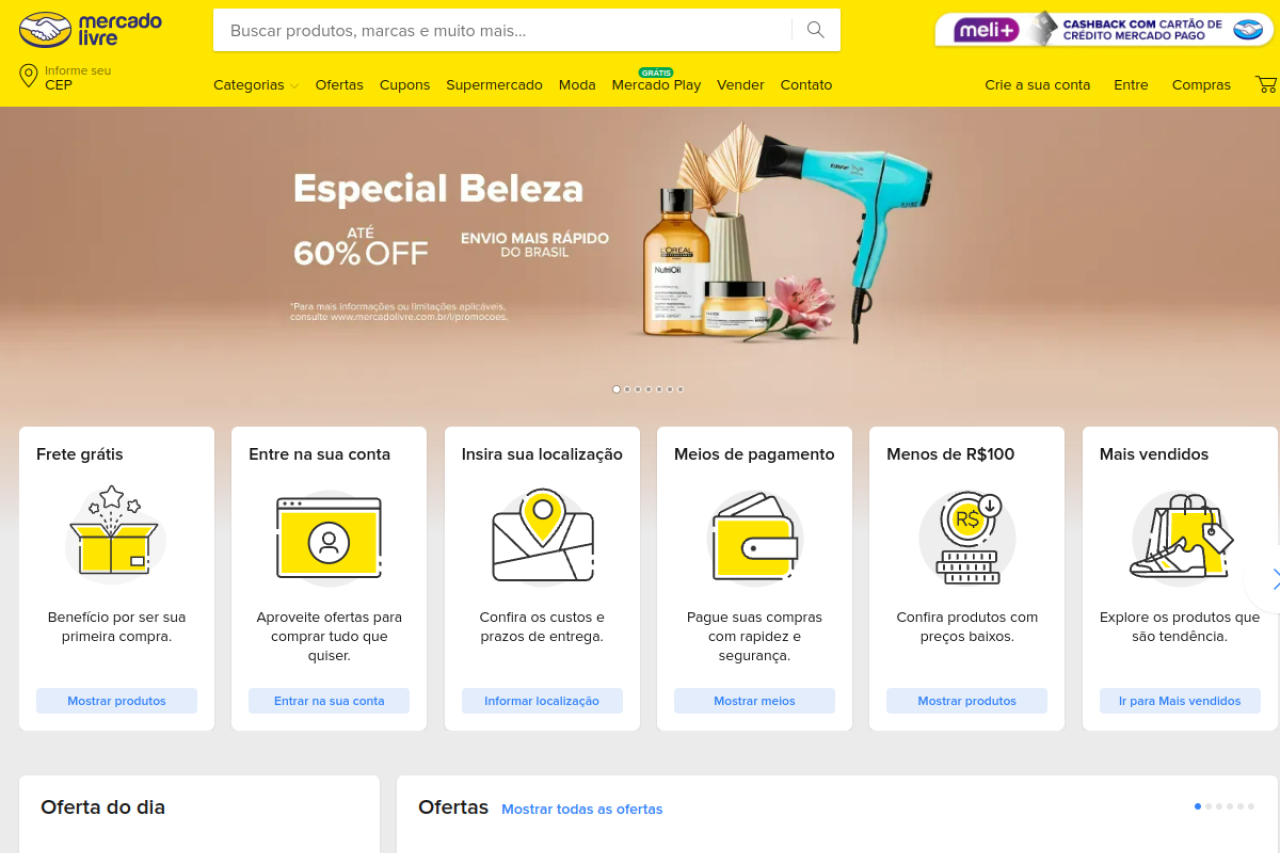Click the user window icon under Entre na sua conta
This screenshot has width=1280, height=853.
click(x=329, y=537)
